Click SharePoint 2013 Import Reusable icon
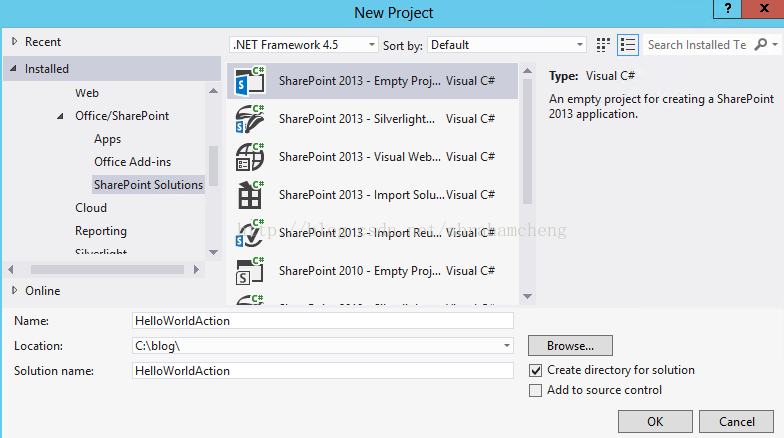 coord(250,232)
